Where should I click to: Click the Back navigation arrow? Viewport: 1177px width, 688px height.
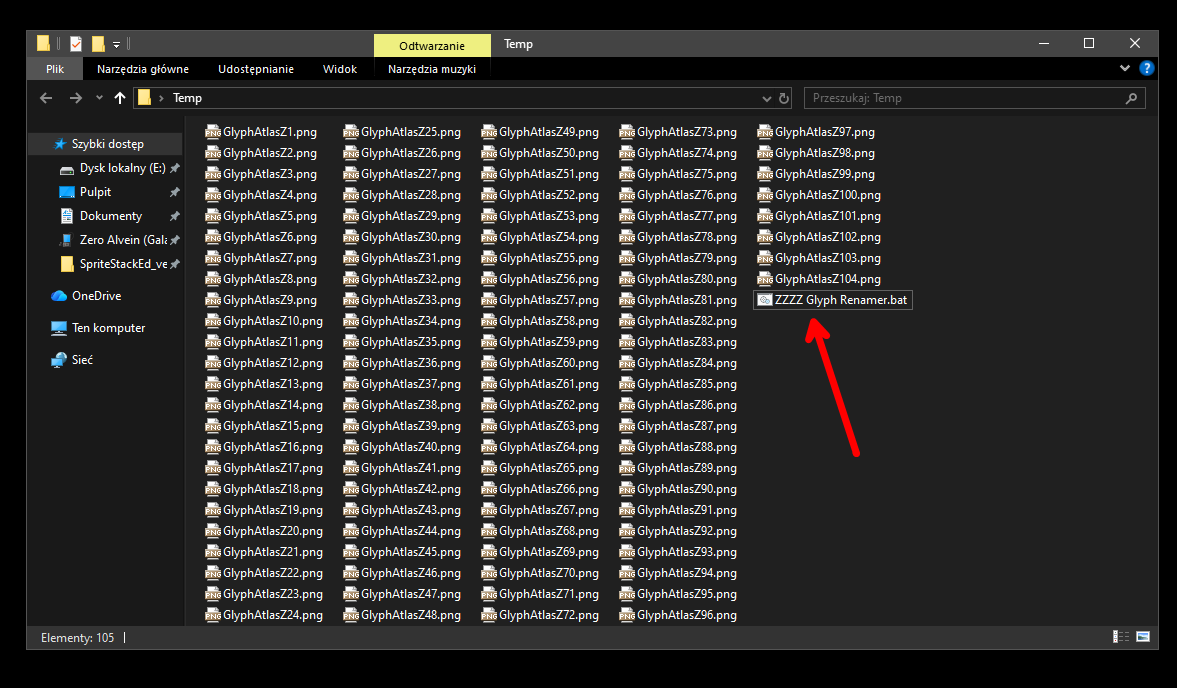click(46, 98)
